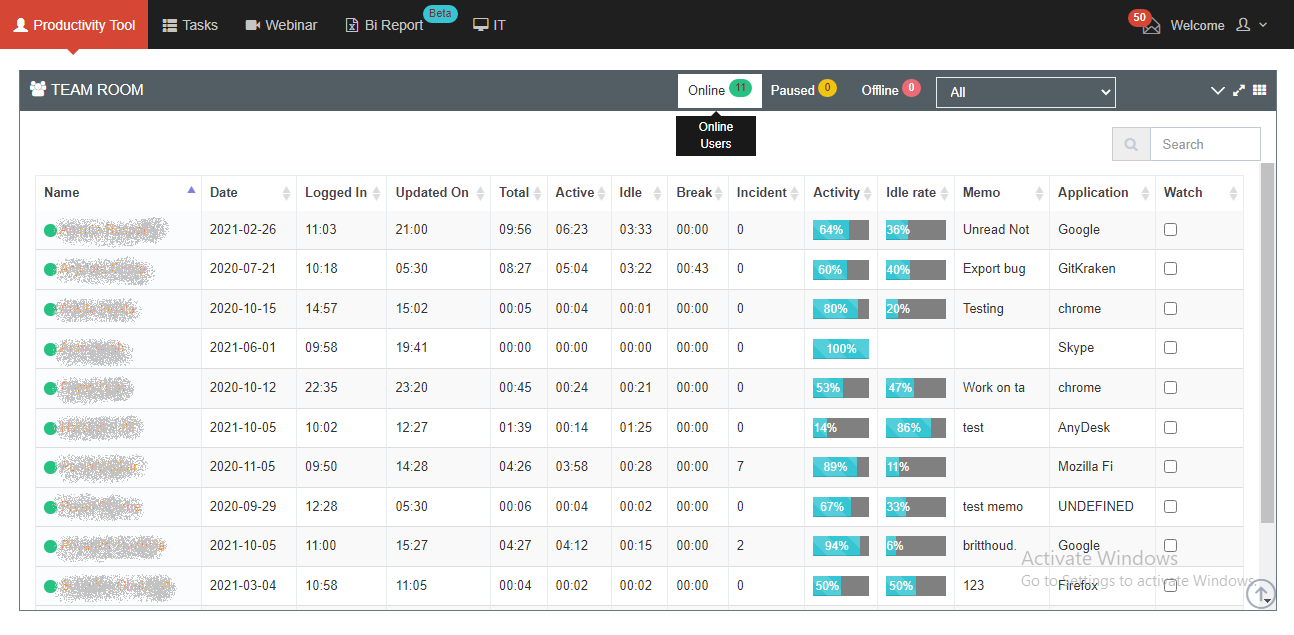Click the green status dot in 2021-06-01 row
The image size is (1294, 635).
[x=50, y=349]
